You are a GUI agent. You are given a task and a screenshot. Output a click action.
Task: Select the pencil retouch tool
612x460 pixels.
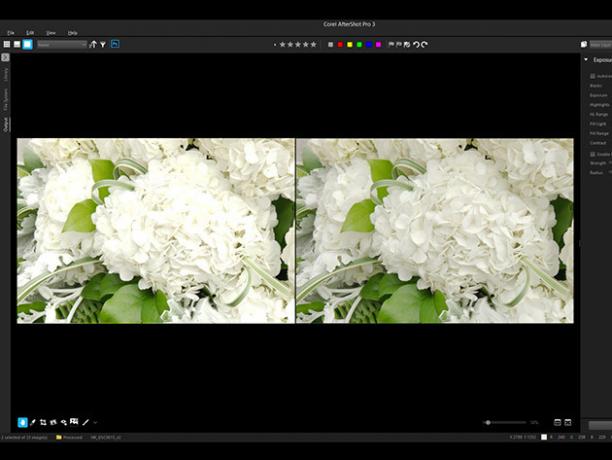85,422
